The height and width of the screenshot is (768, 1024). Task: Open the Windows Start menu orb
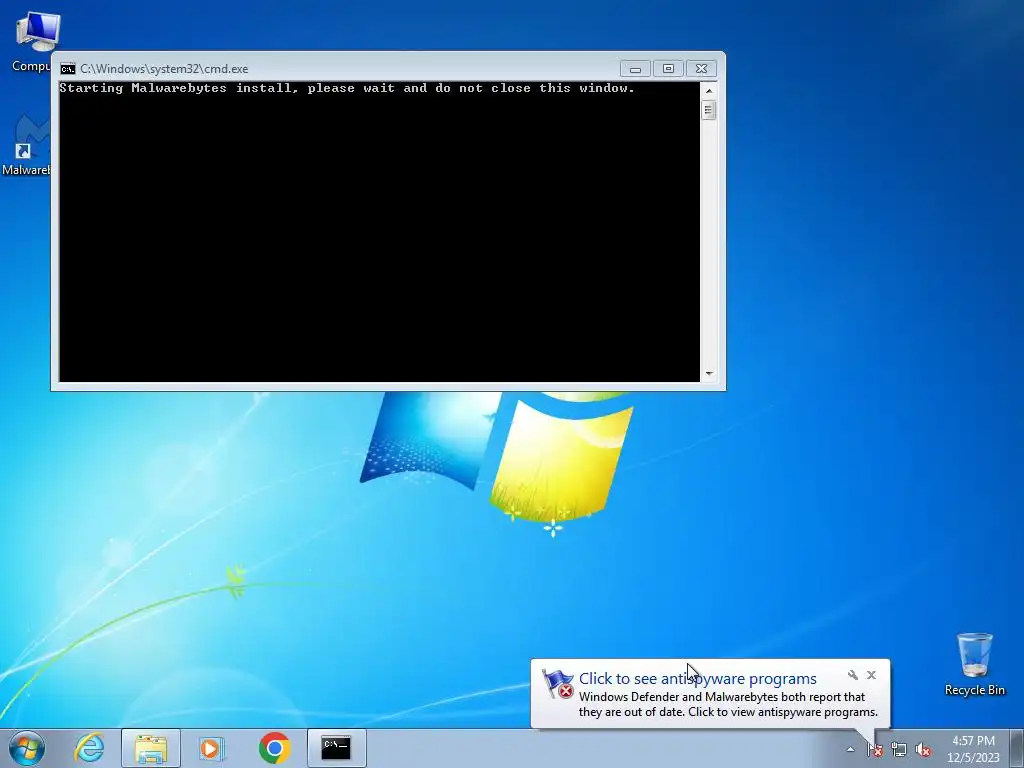tap(27, 748)
